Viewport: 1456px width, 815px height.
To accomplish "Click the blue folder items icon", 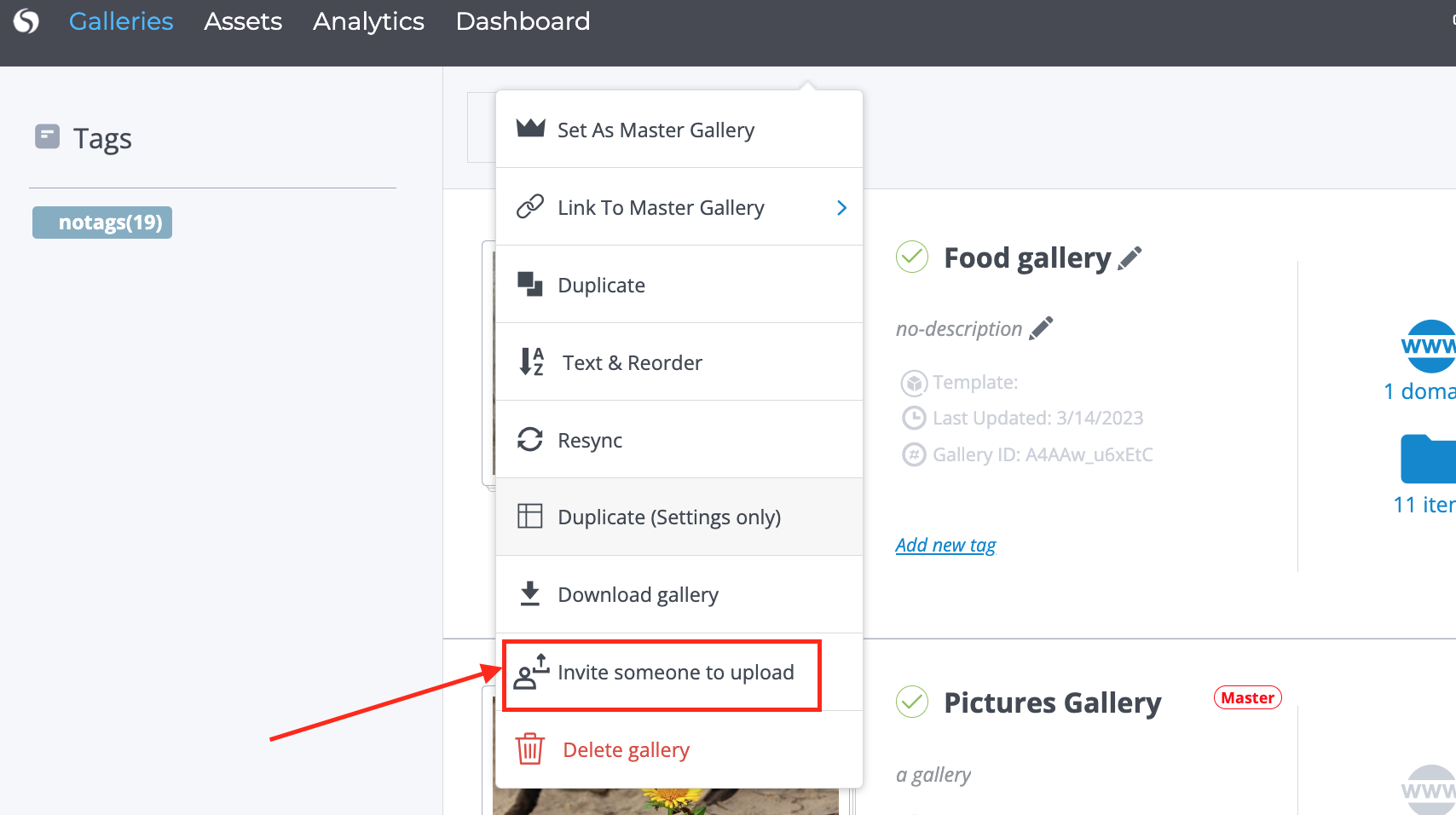I will (1428, 459).
